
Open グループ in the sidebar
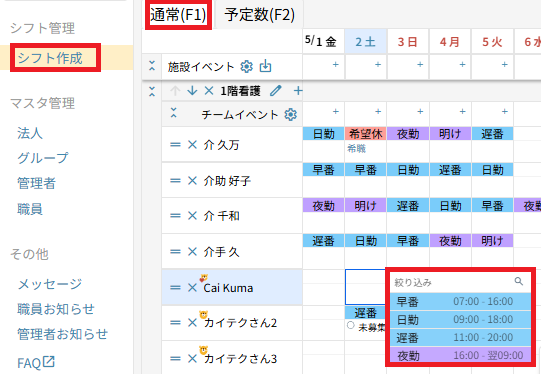(x=43, y=158)
